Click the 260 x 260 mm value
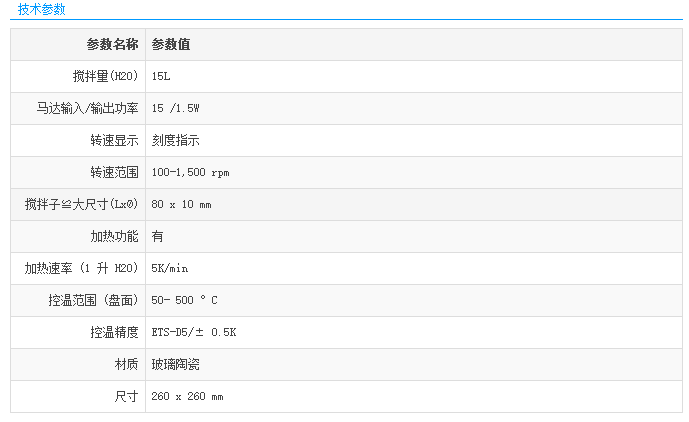 [187, 396]
